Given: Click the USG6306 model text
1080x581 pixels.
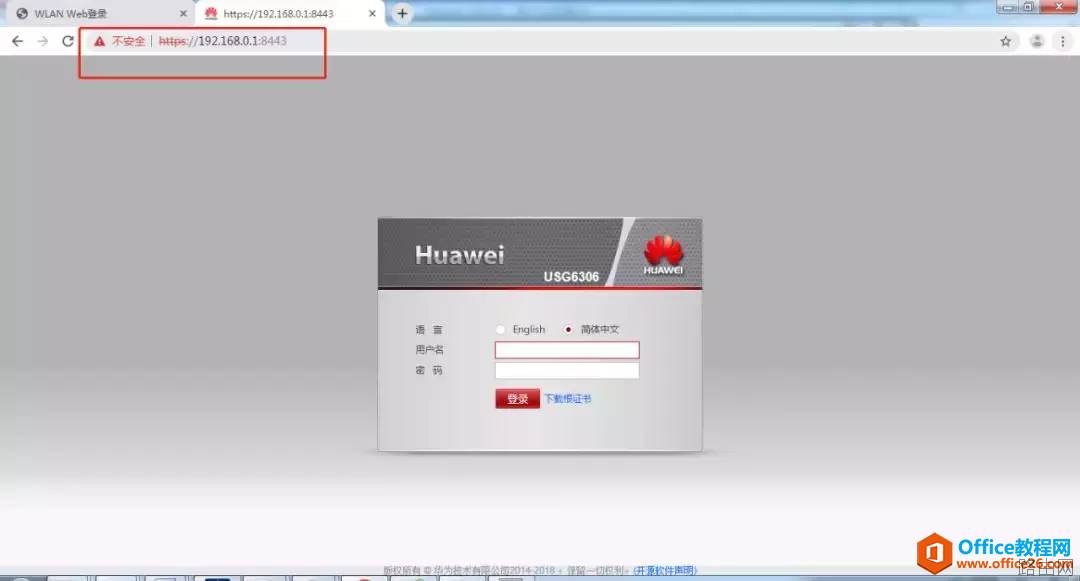Looking at the screenshot, I should pyautogui.click(x=571, y=277).
